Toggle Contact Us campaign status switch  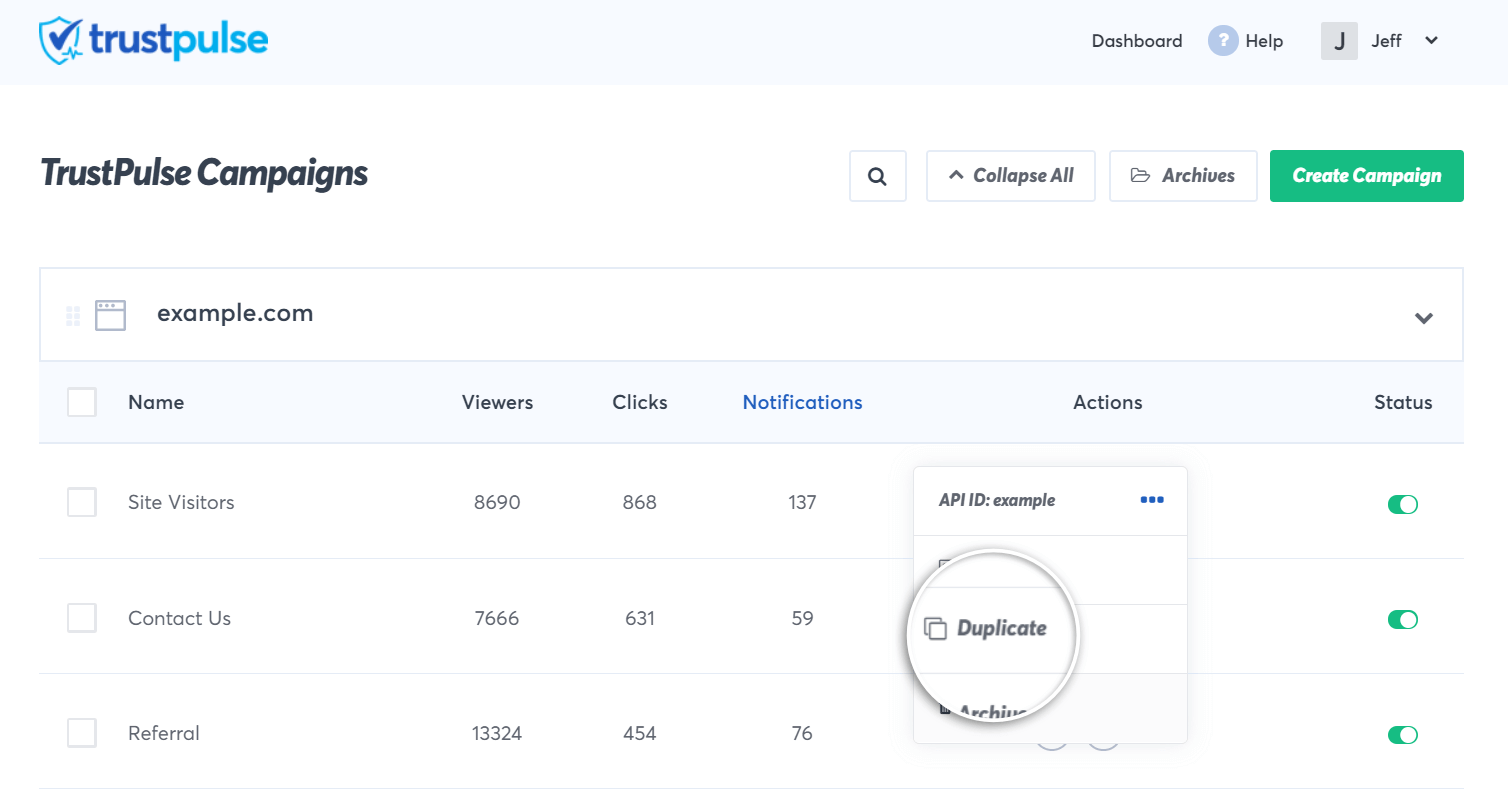point(1402,620)
